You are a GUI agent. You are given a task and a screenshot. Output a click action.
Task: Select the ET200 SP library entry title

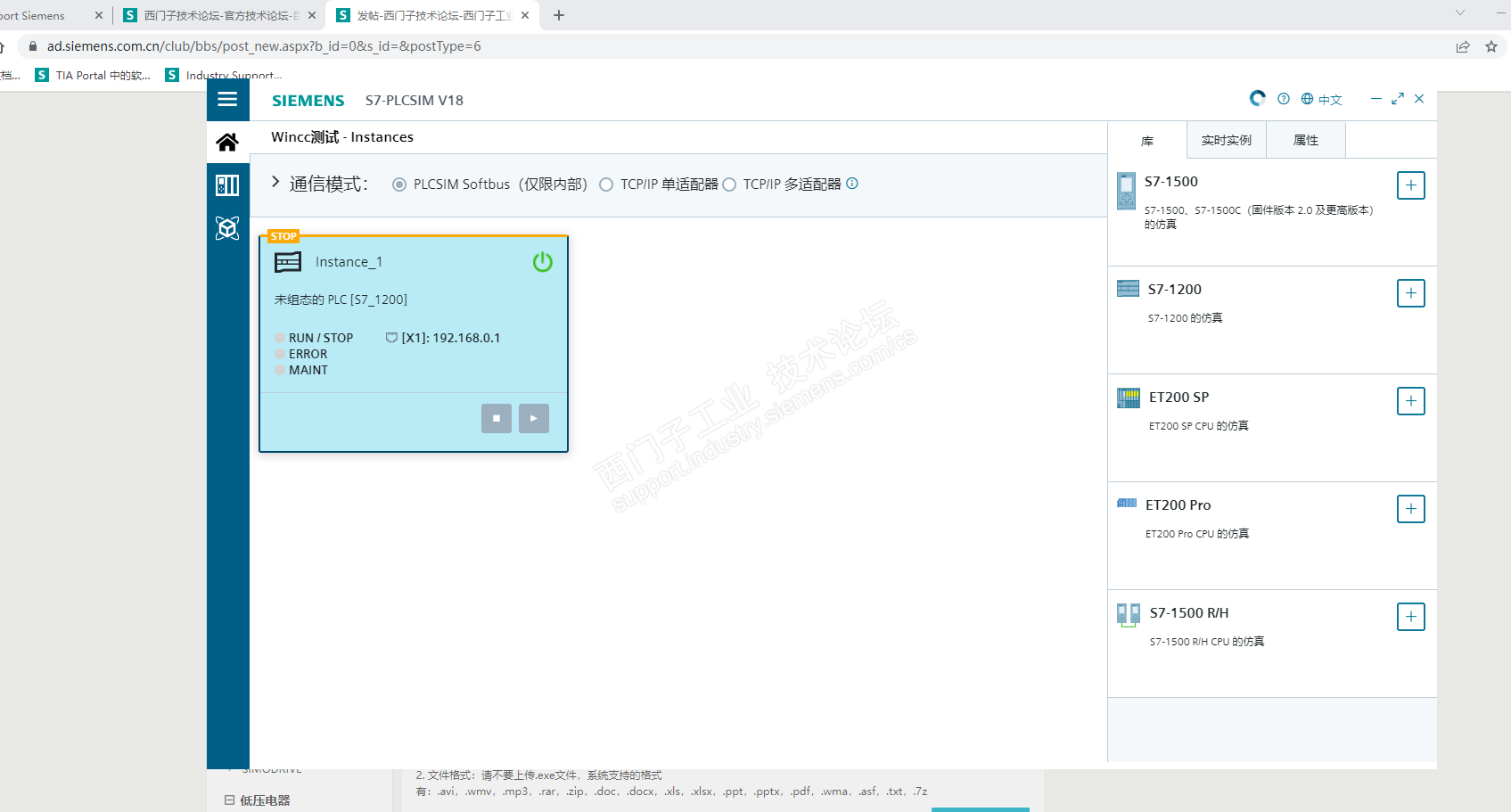coord(1178,398)
